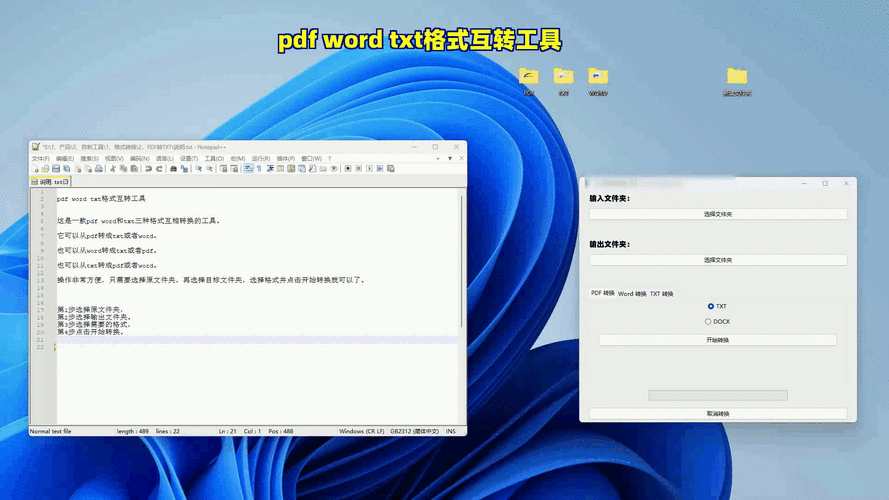Click the Undo arrow toolbar icon
The image size is (889, 500).
point(147,169)
